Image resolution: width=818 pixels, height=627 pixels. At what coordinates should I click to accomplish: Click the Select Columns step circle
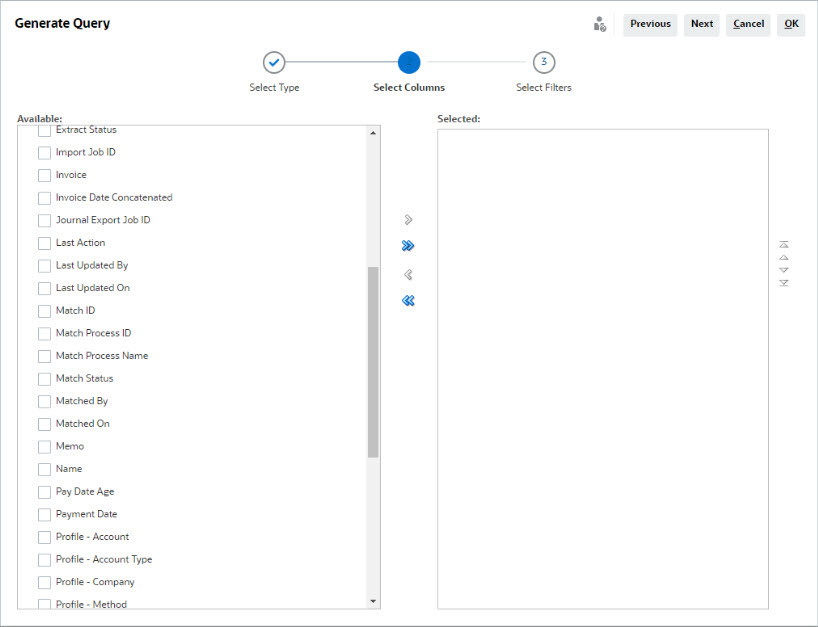409,63
